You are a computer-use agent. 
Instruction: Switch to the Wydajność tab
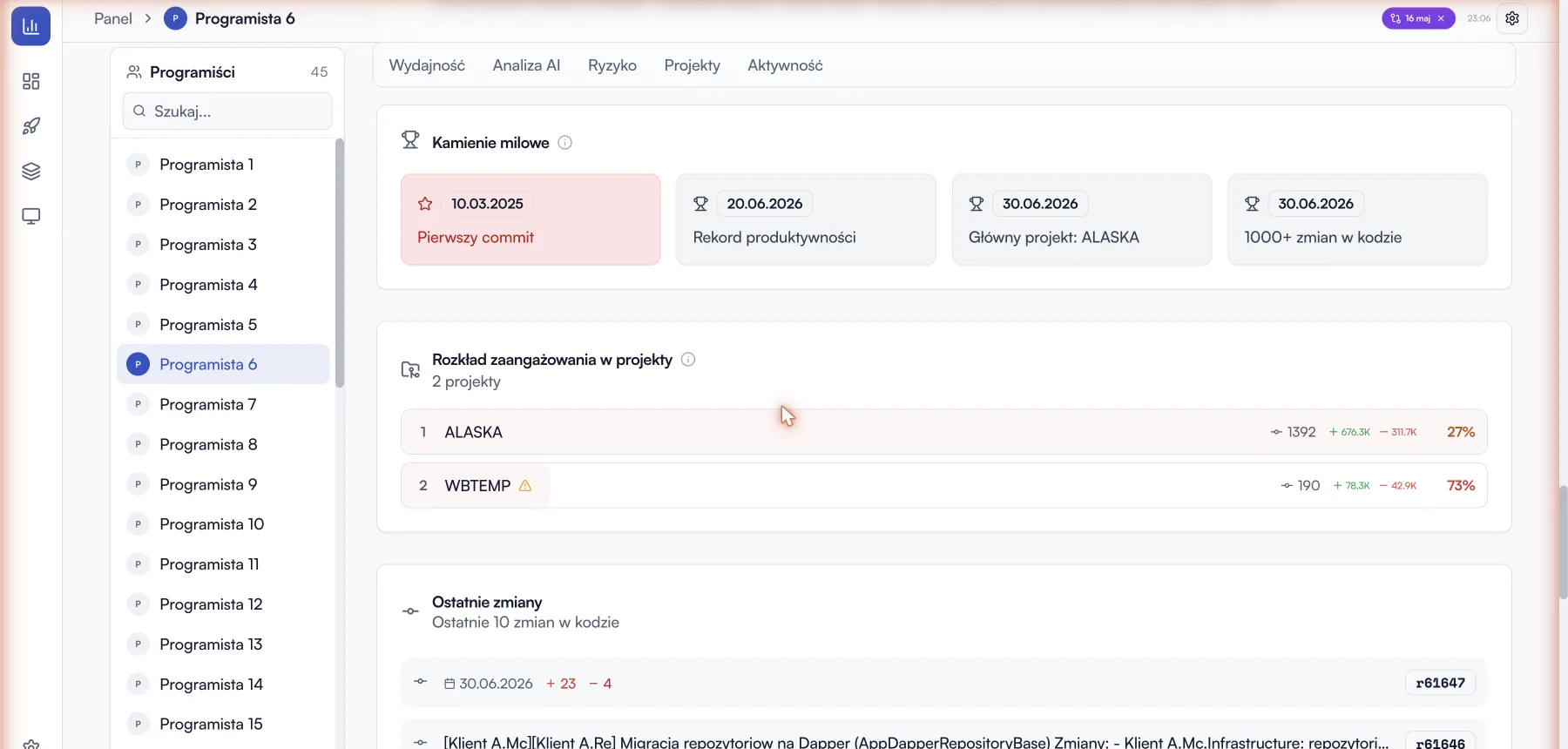click(427, 65)
